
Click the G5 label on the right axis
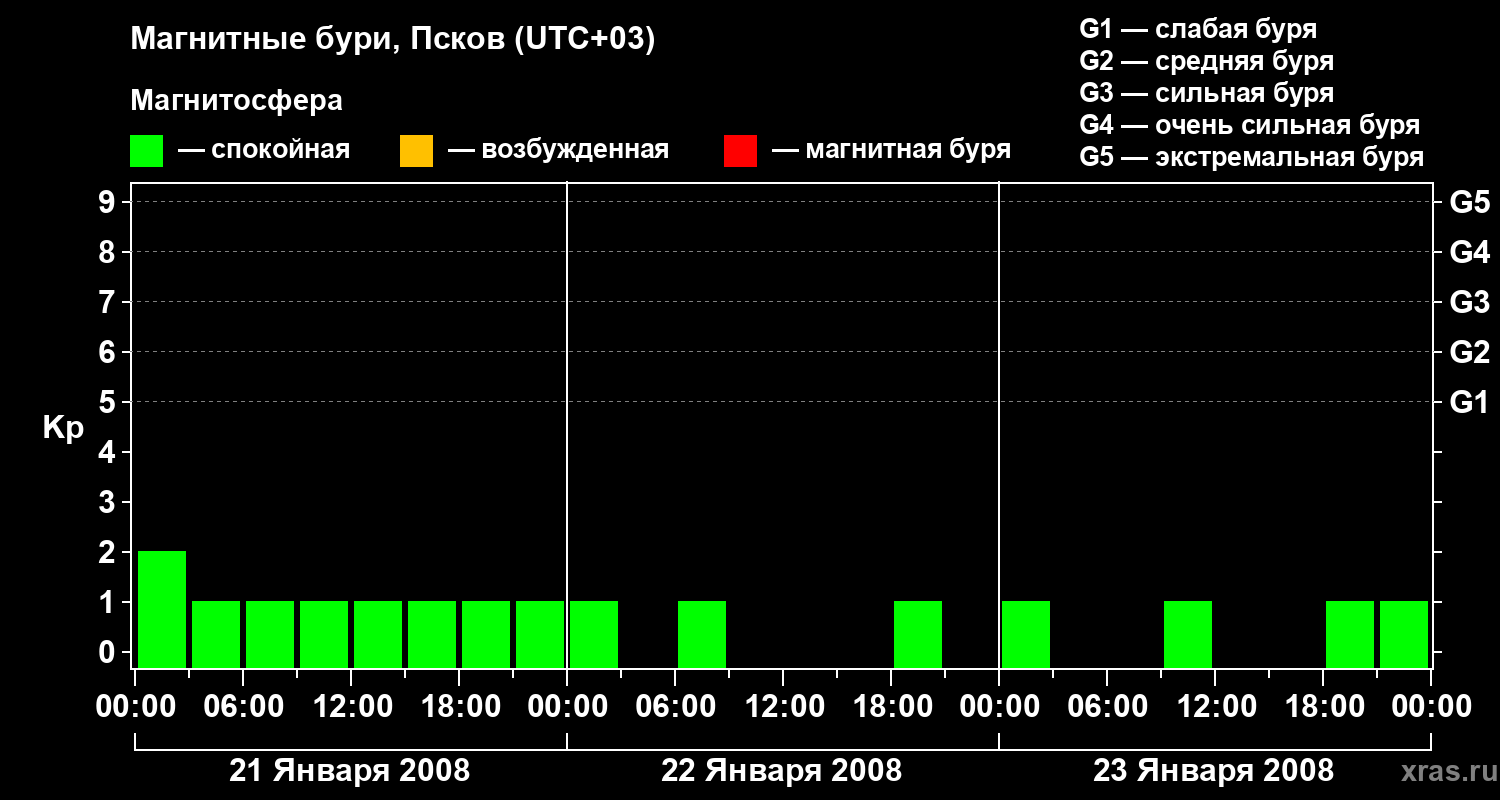click(x=1470, y=202)
